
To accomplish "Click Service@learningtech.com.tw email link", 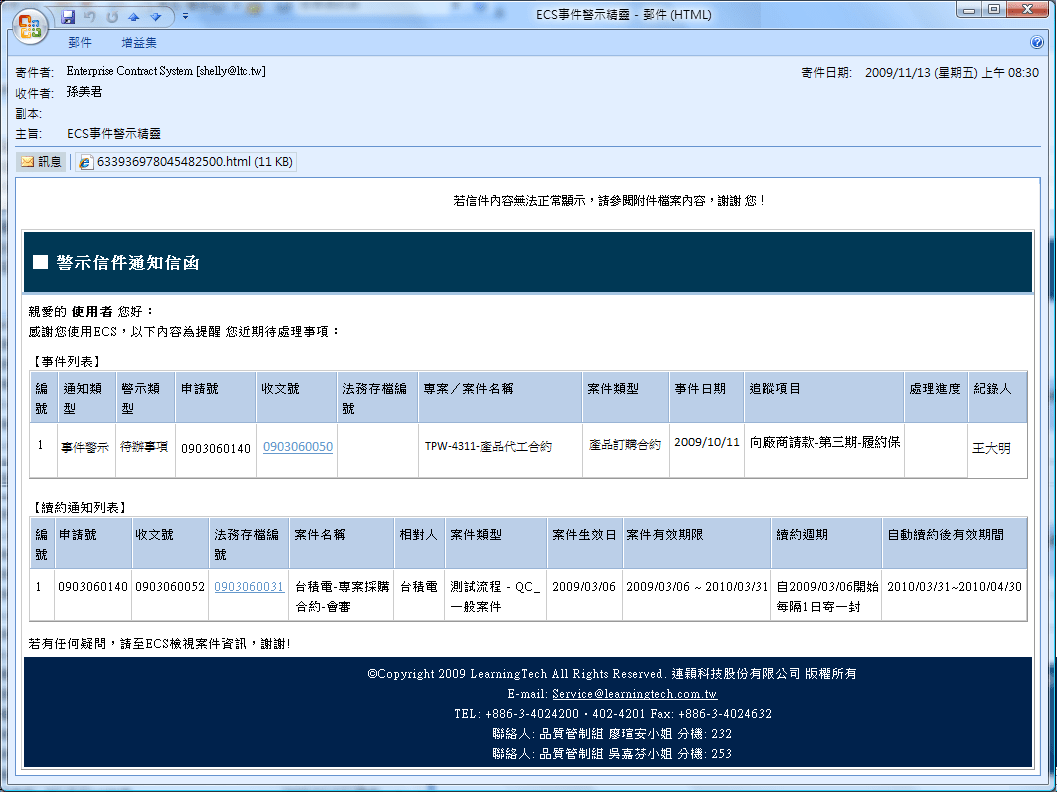I will 634,694.
